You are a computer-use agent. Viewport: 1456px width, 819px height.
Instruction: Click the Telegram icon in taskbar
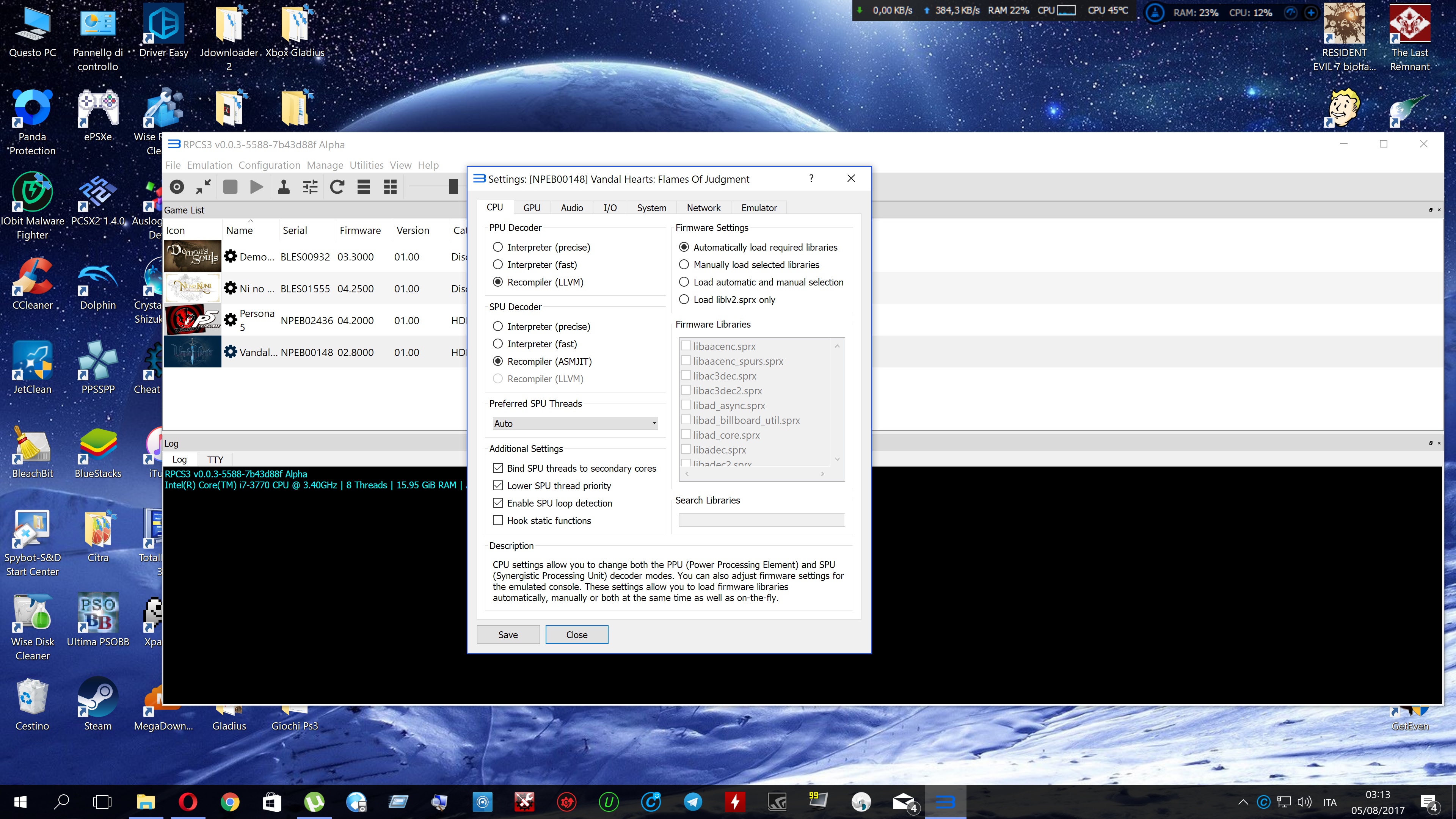[x=693, y=802]
